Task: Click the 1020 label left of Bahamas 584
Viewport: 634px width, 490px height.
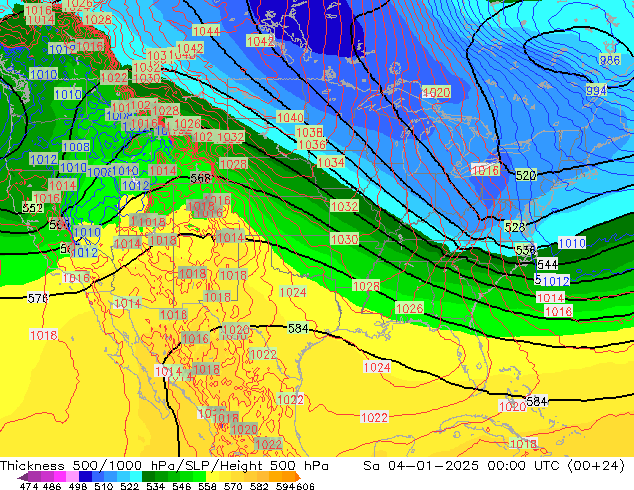Action: point(512,406)
